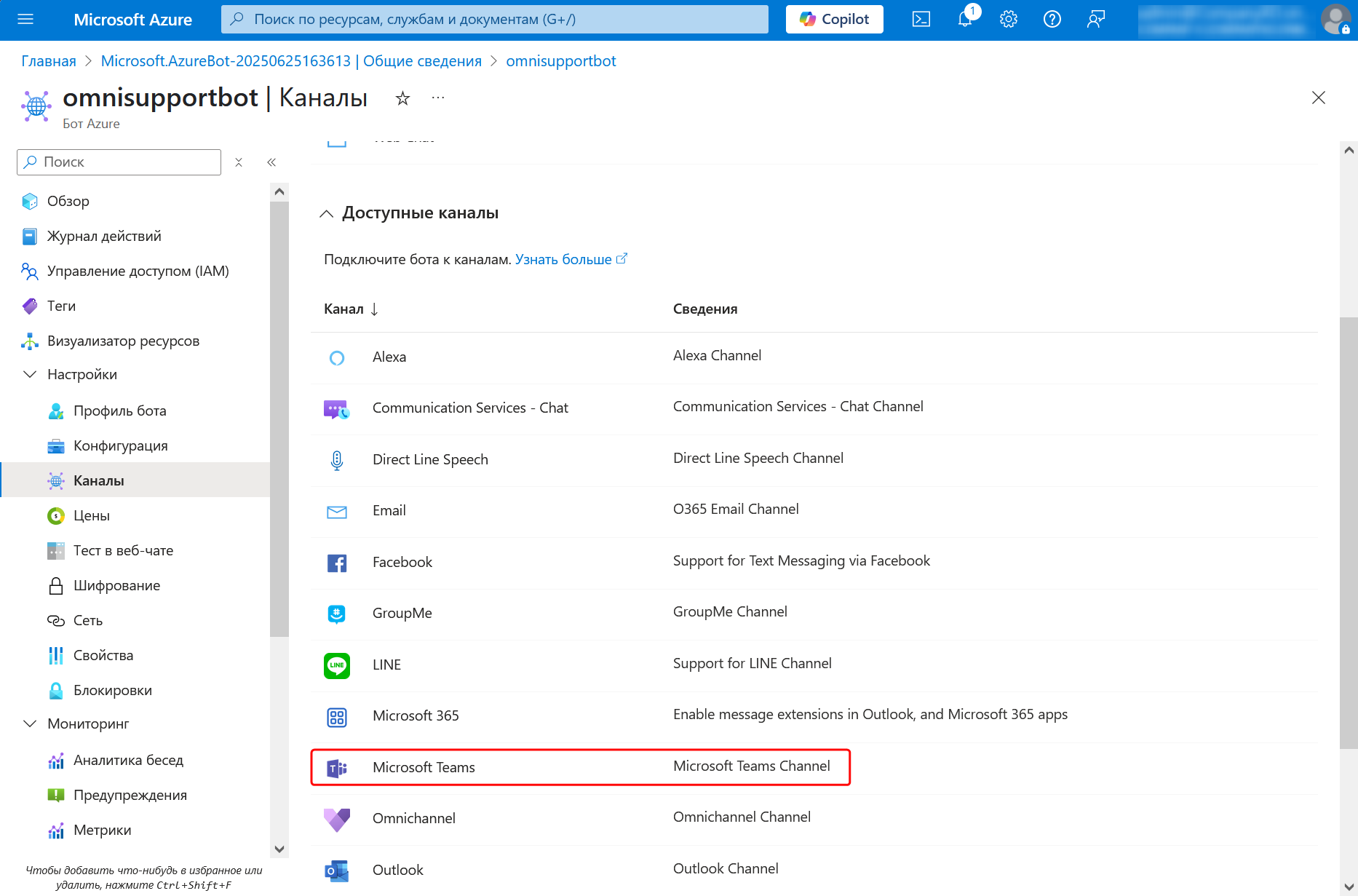Click the Outlook channel icon

point(337,871)
